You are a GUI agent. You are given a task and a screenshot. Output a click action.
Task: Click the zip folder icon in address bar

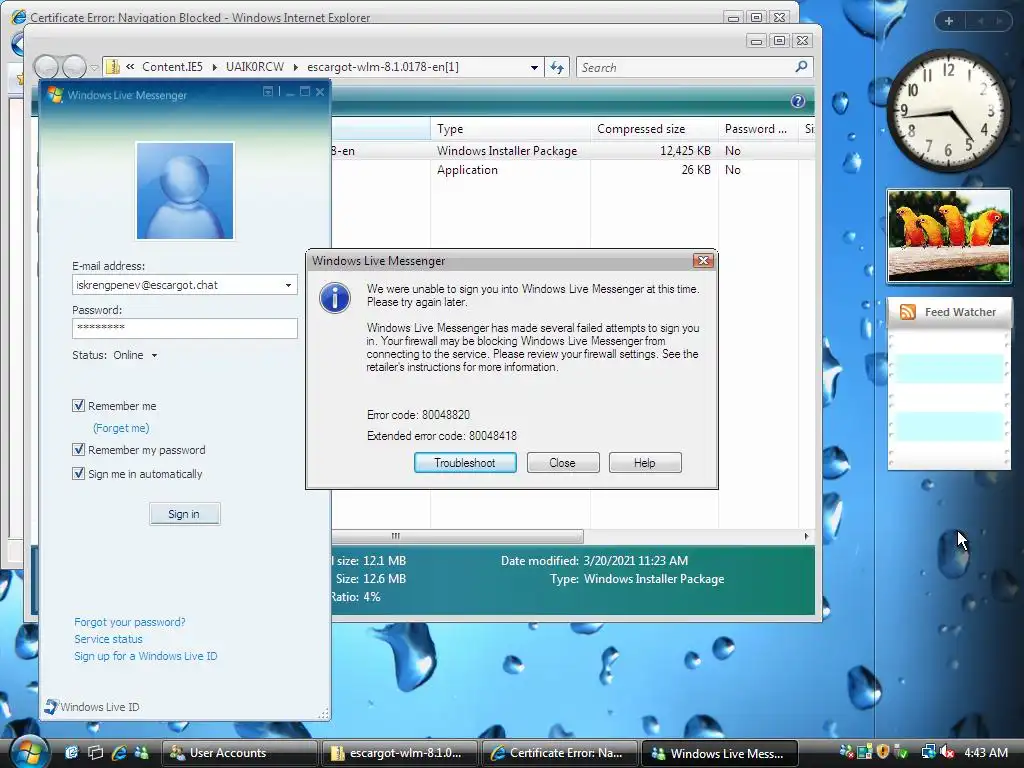(x=113, y=67)
